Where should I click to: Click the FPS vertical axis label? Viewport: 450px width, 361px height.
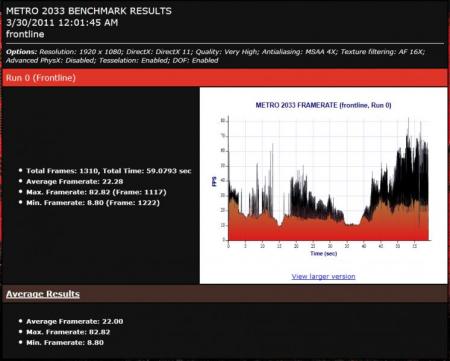214,182
